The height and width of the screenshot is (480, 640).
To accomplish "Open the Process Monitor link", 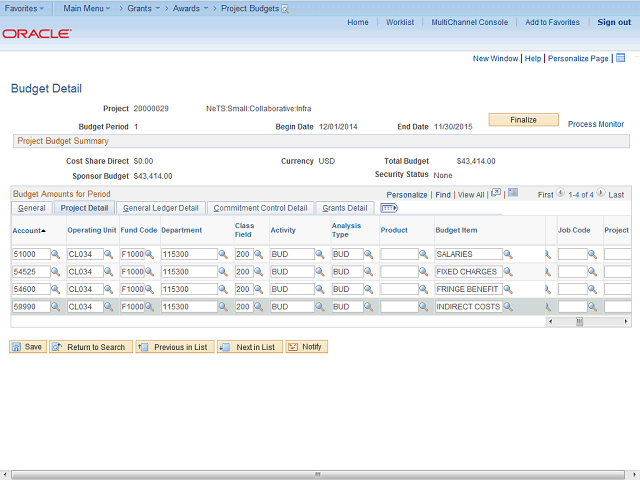I will coord(596,124).
